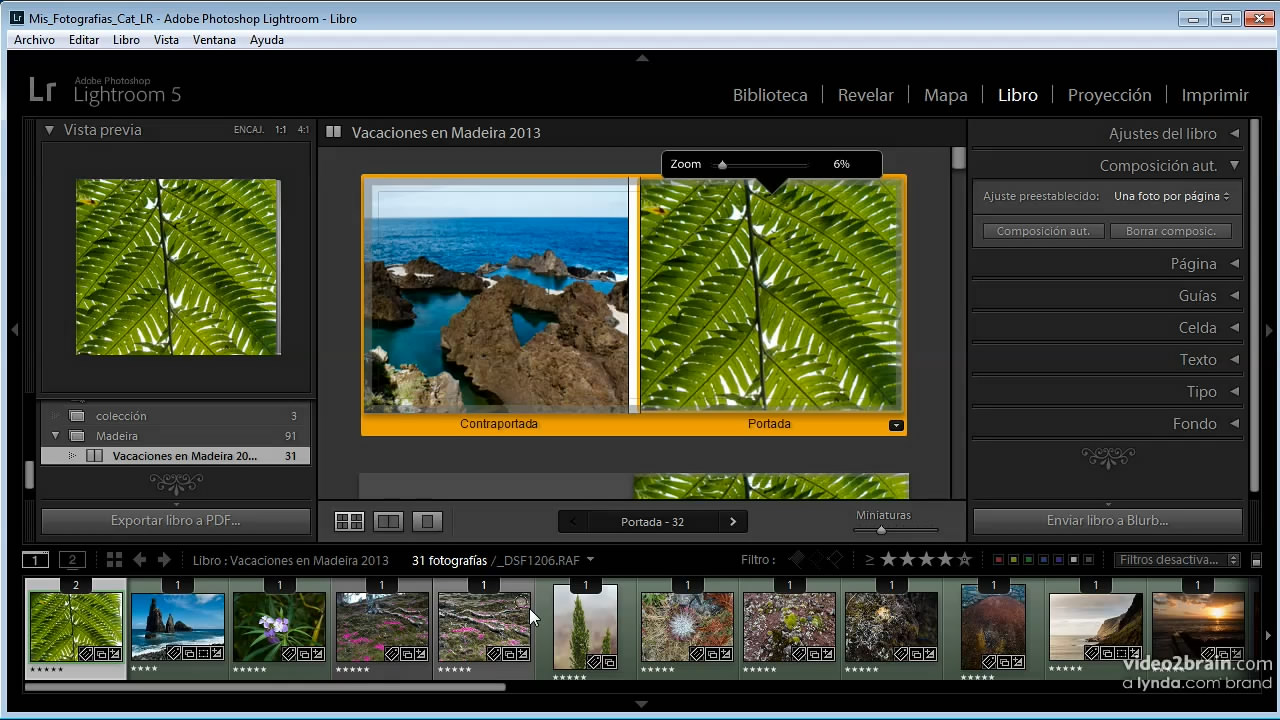Click Exportar libro a PDF button

coord(176,520)
